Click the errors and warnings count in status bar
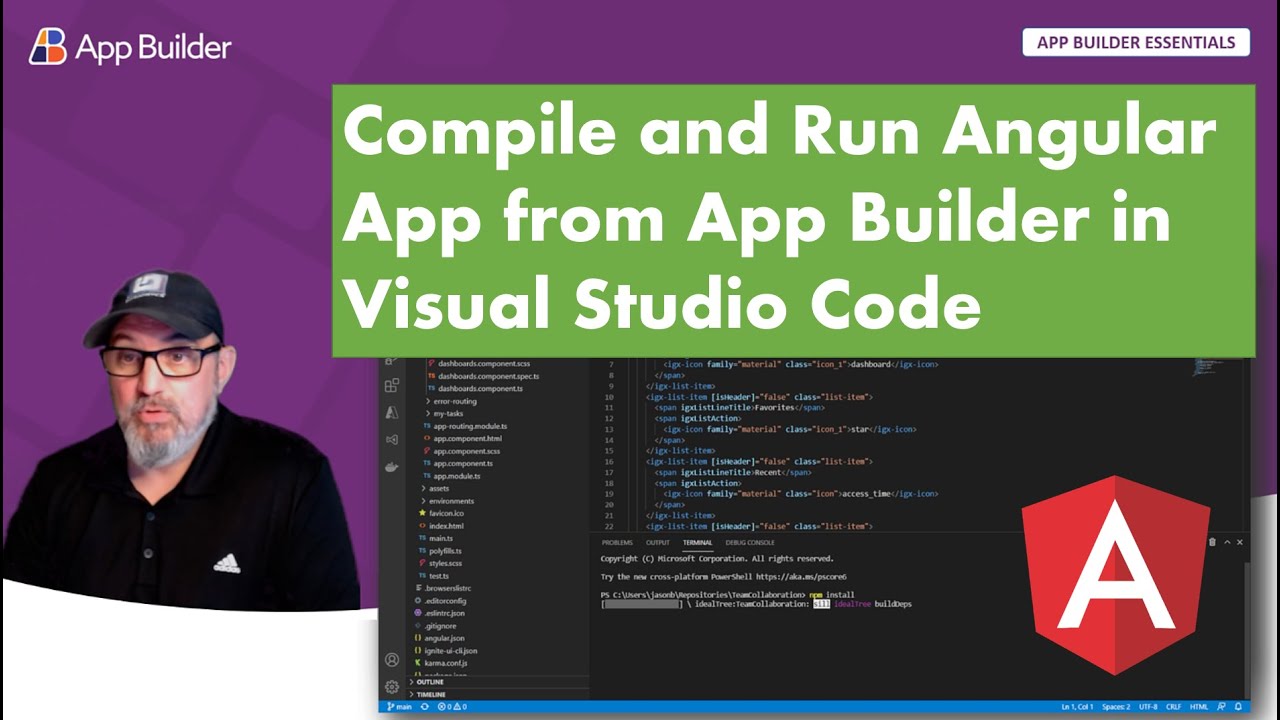1280x720 pixels. [452, 706]
